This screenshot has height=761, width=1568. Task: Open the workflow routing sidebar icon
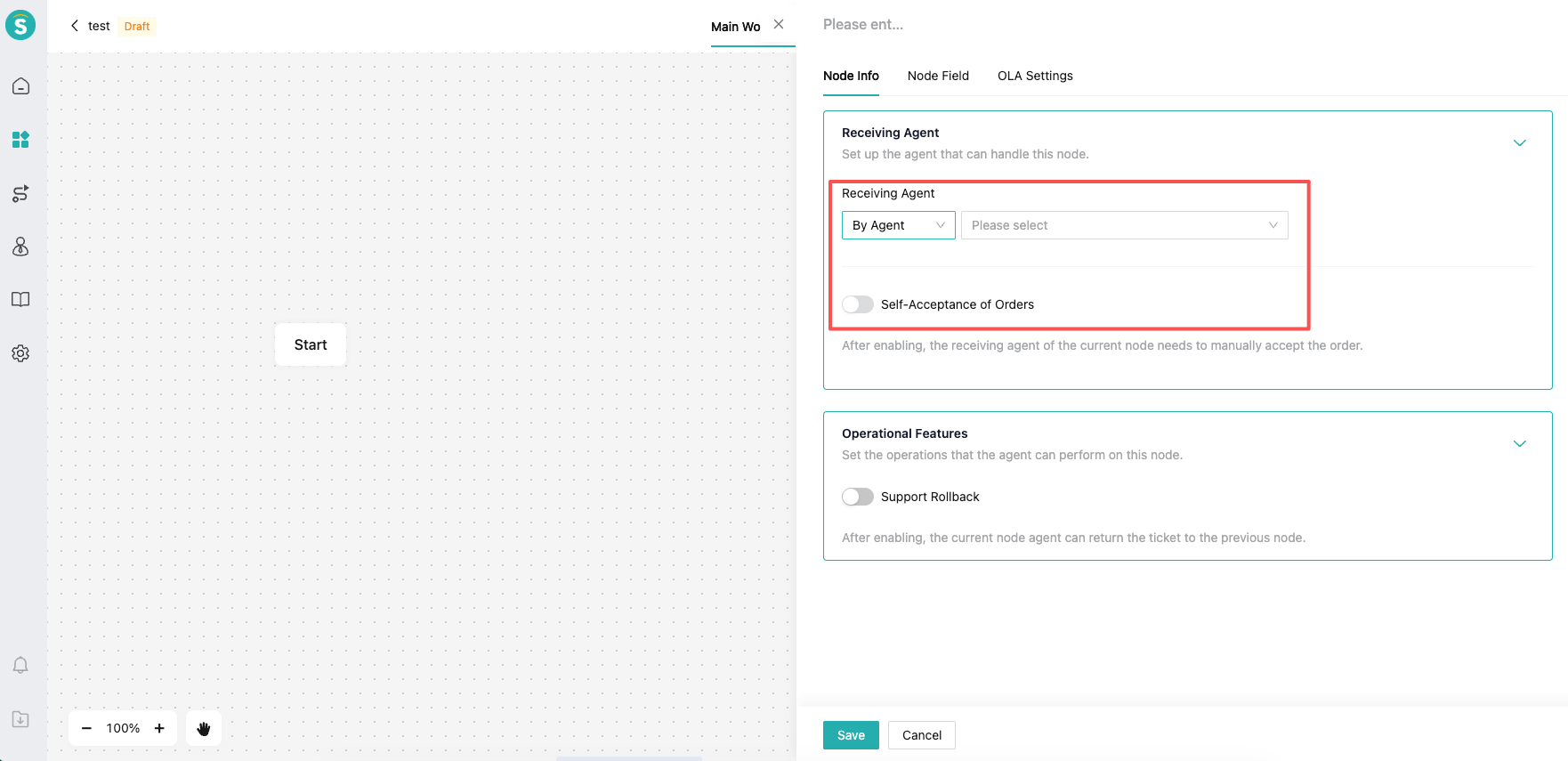(x=20, y=193)
